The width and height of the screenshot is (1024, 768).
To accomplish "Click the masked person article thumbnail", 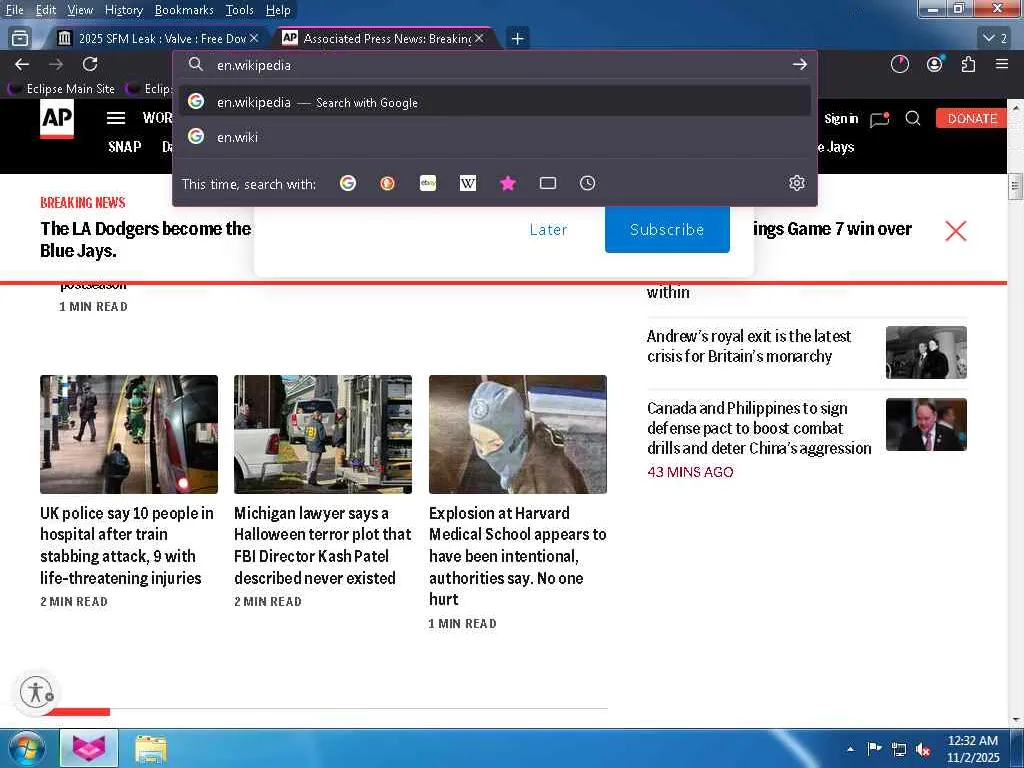I will point(517,434).
